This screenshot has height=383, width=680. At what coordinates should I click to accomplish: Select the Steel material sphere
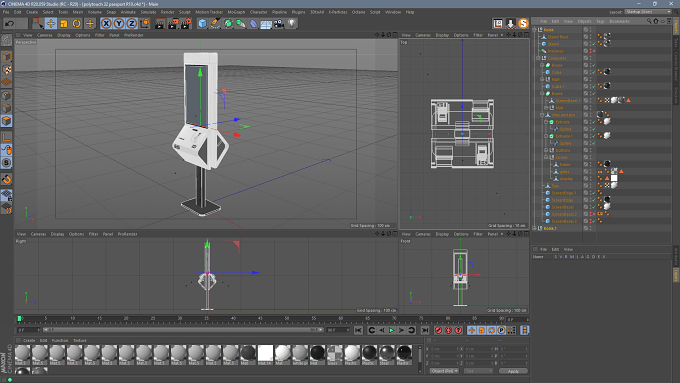[386, 355]
